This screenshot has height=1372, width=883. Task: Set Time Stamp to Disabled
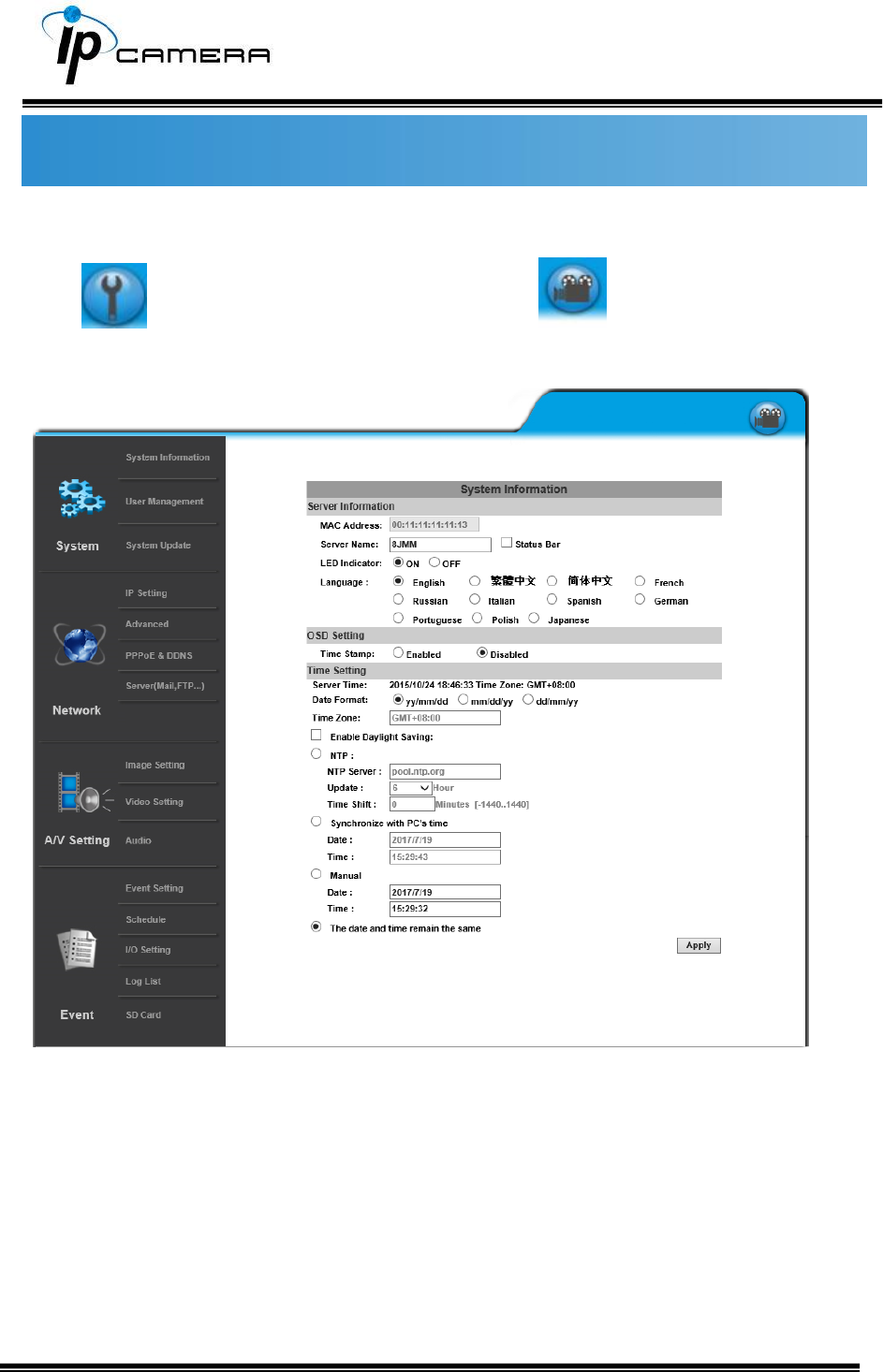482,653
